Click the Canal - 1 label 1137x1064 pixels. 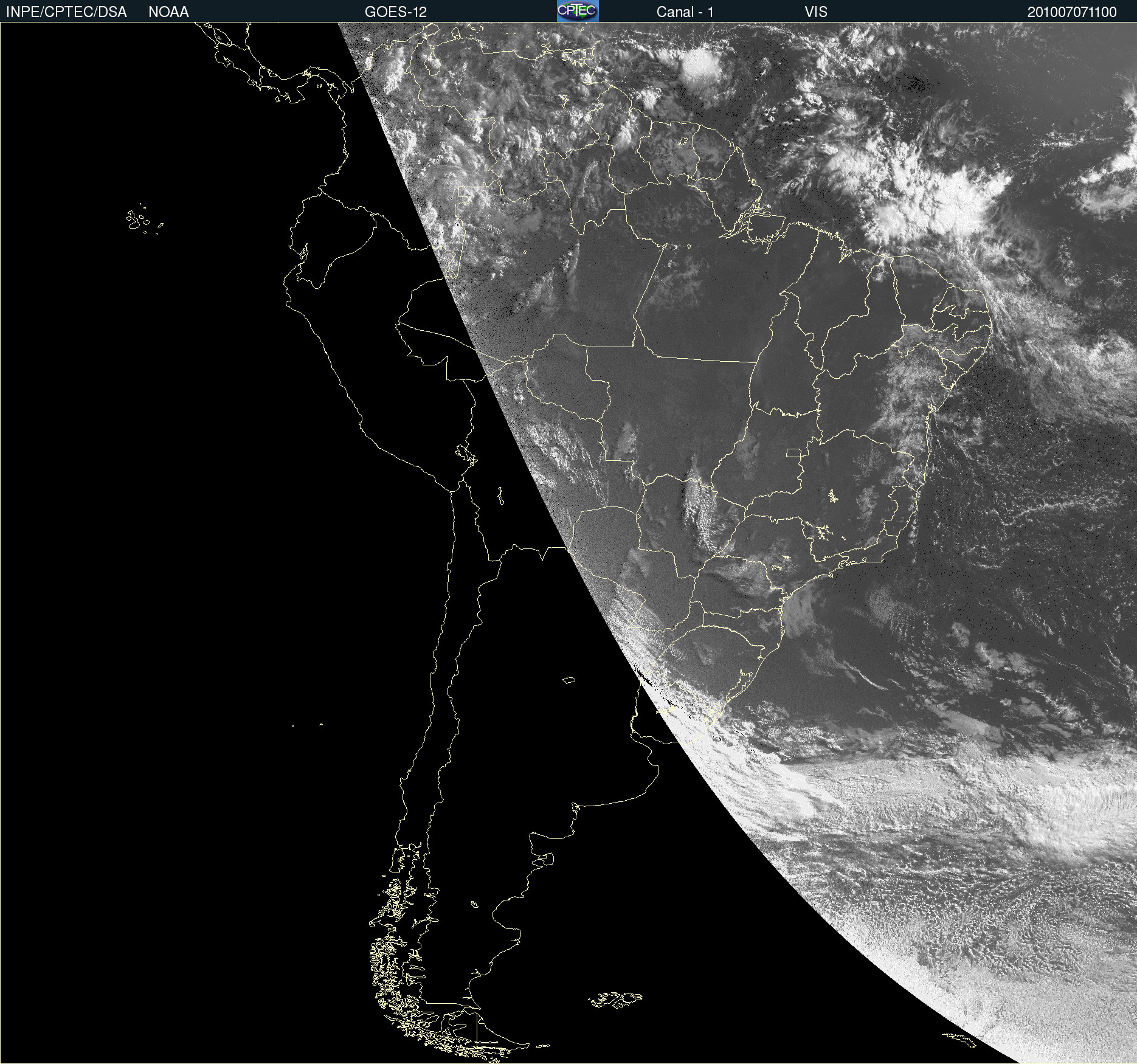(685, 12)
